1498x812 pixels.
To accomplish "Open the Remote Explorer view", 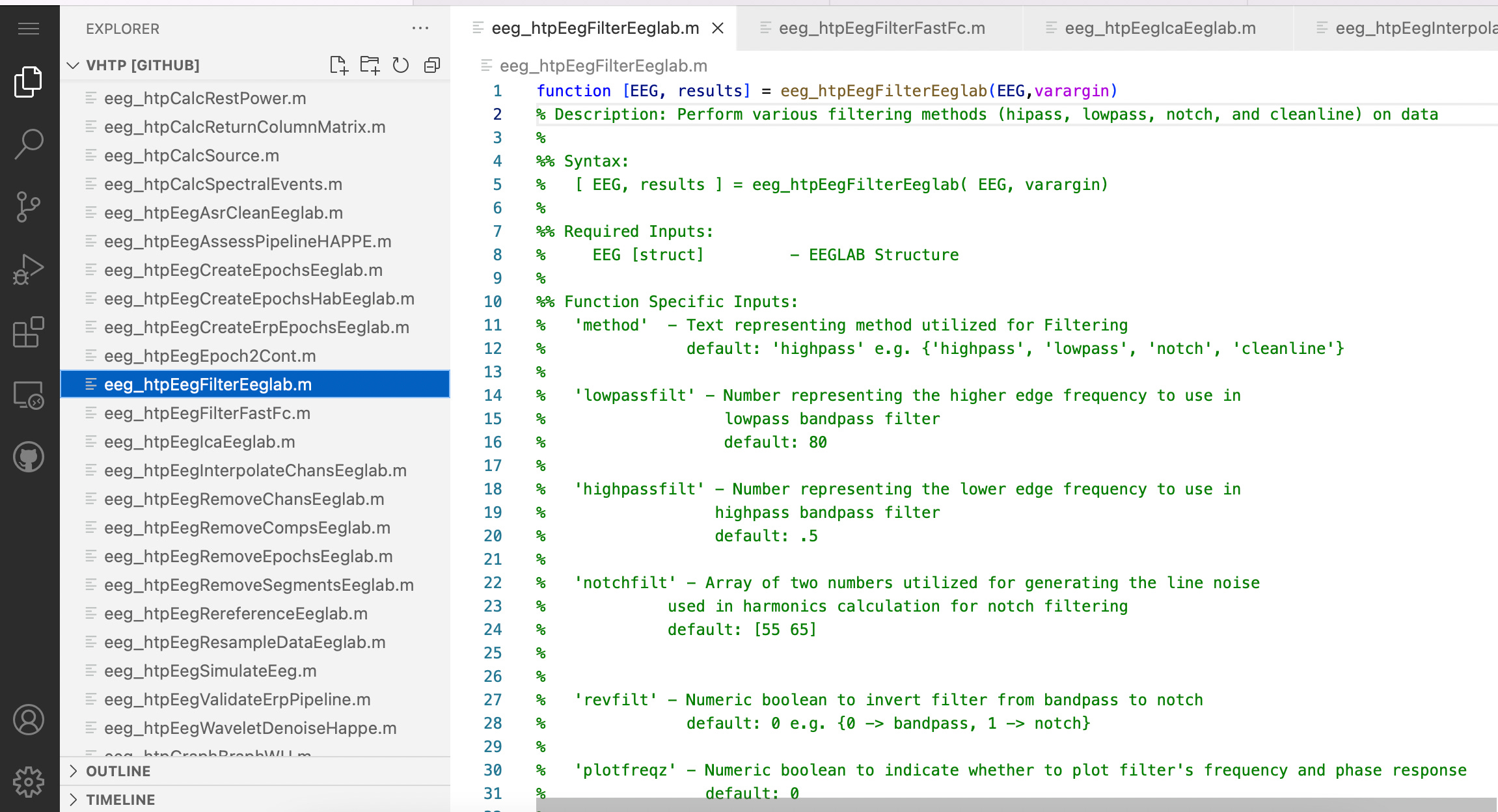I will [x=29, y=395].
